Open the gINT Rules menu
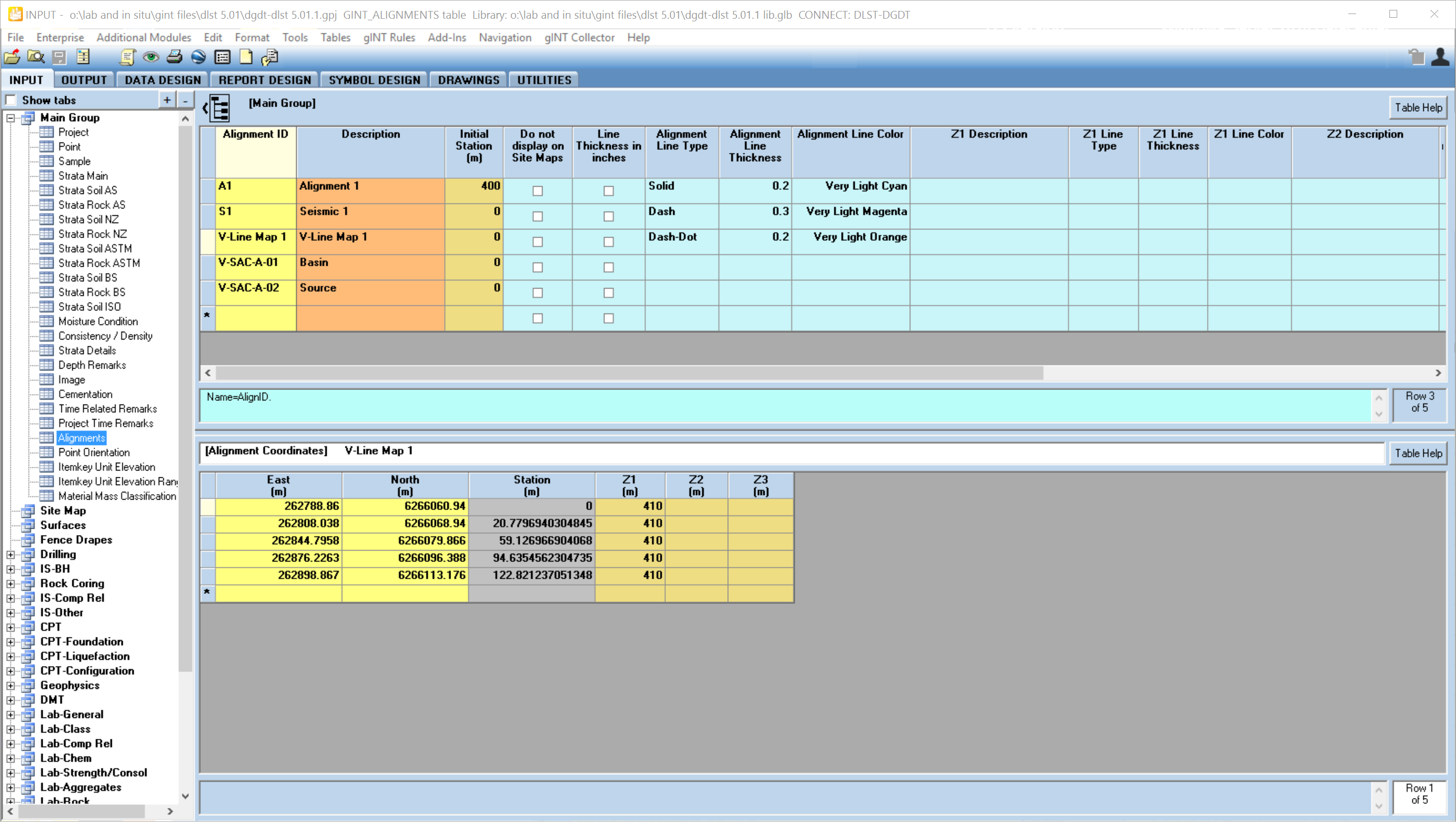 (x=389, y=37)
